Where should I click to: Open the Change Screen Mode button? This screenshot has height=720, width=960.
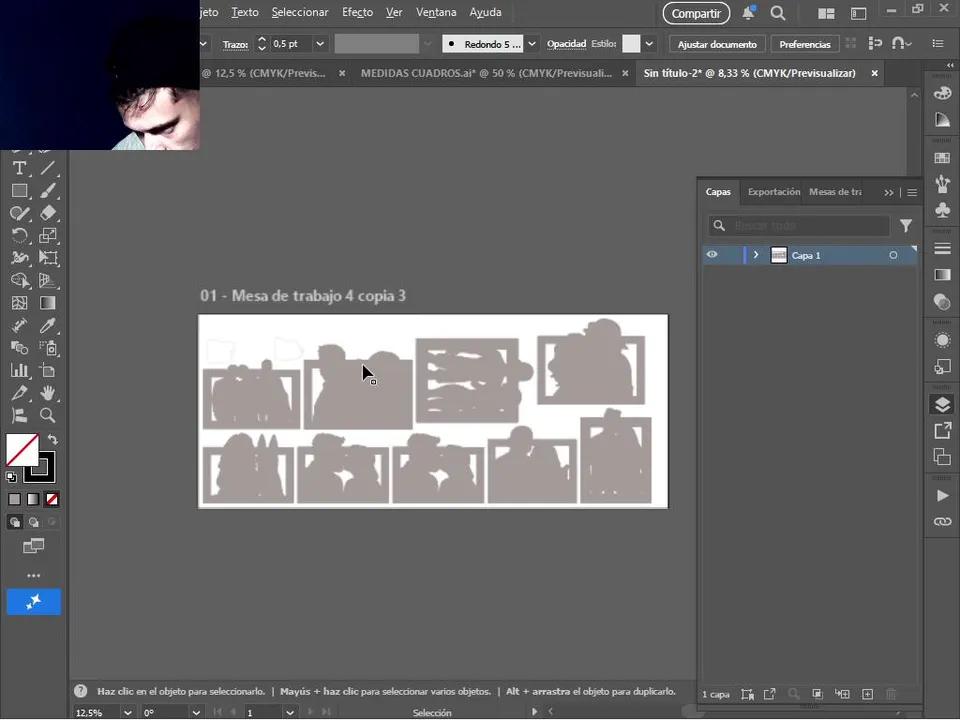[34, 546]
